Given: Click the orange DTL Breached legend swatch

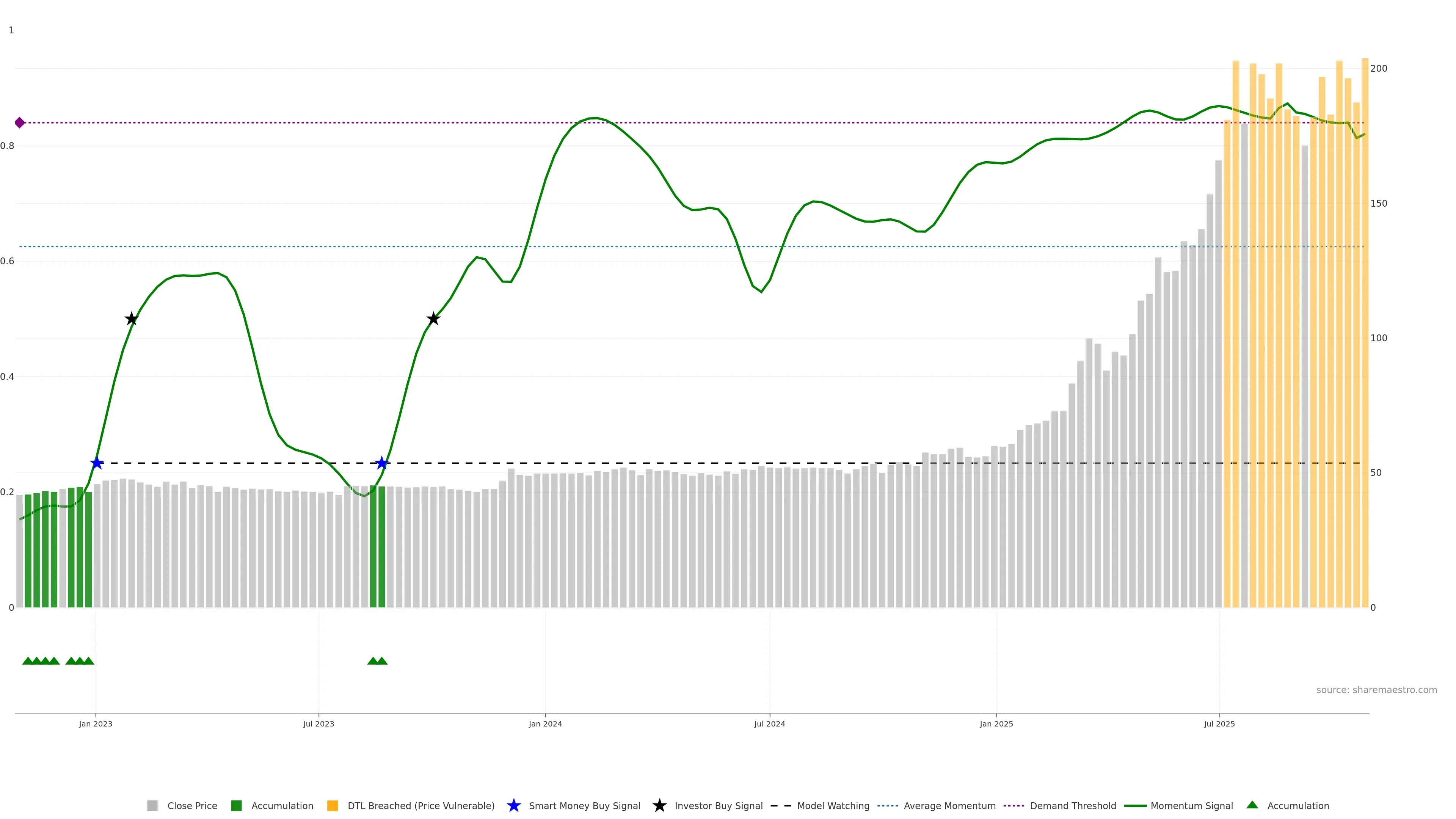Looking at the screenshot, I should [333, 806].
